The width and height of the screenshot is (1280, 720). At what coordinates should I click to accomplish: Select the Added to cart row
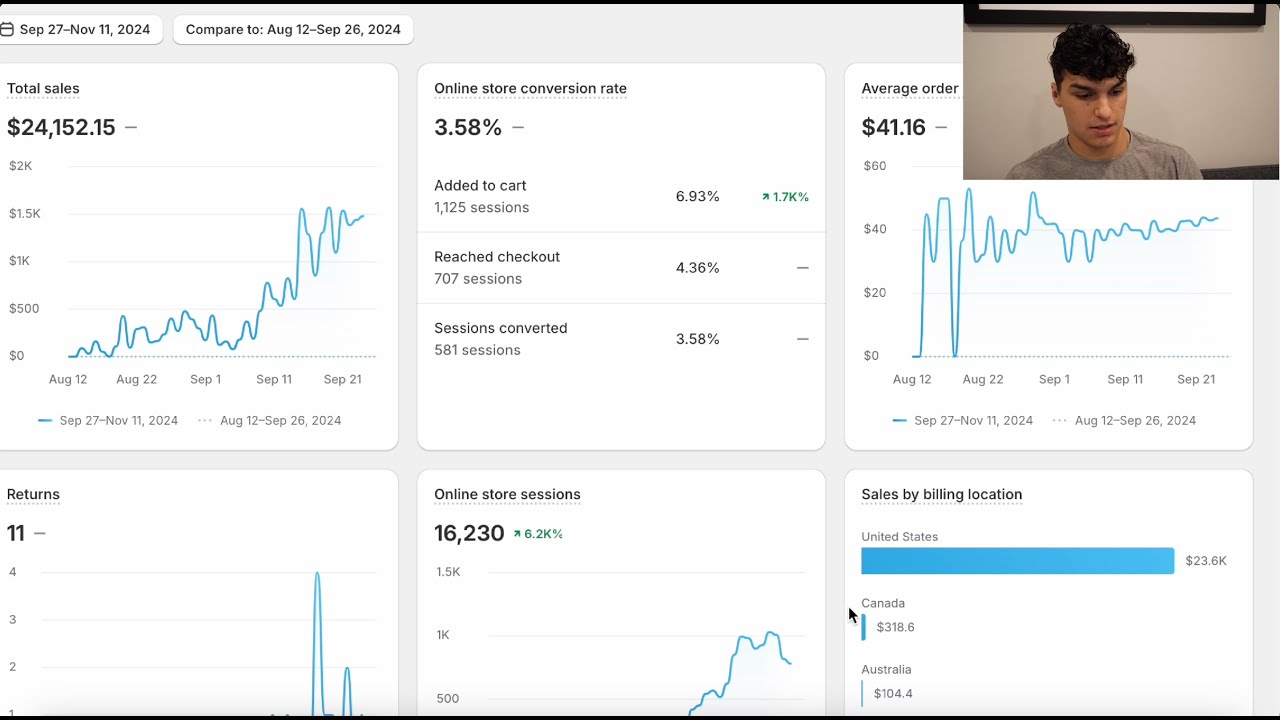click(620, 197)
